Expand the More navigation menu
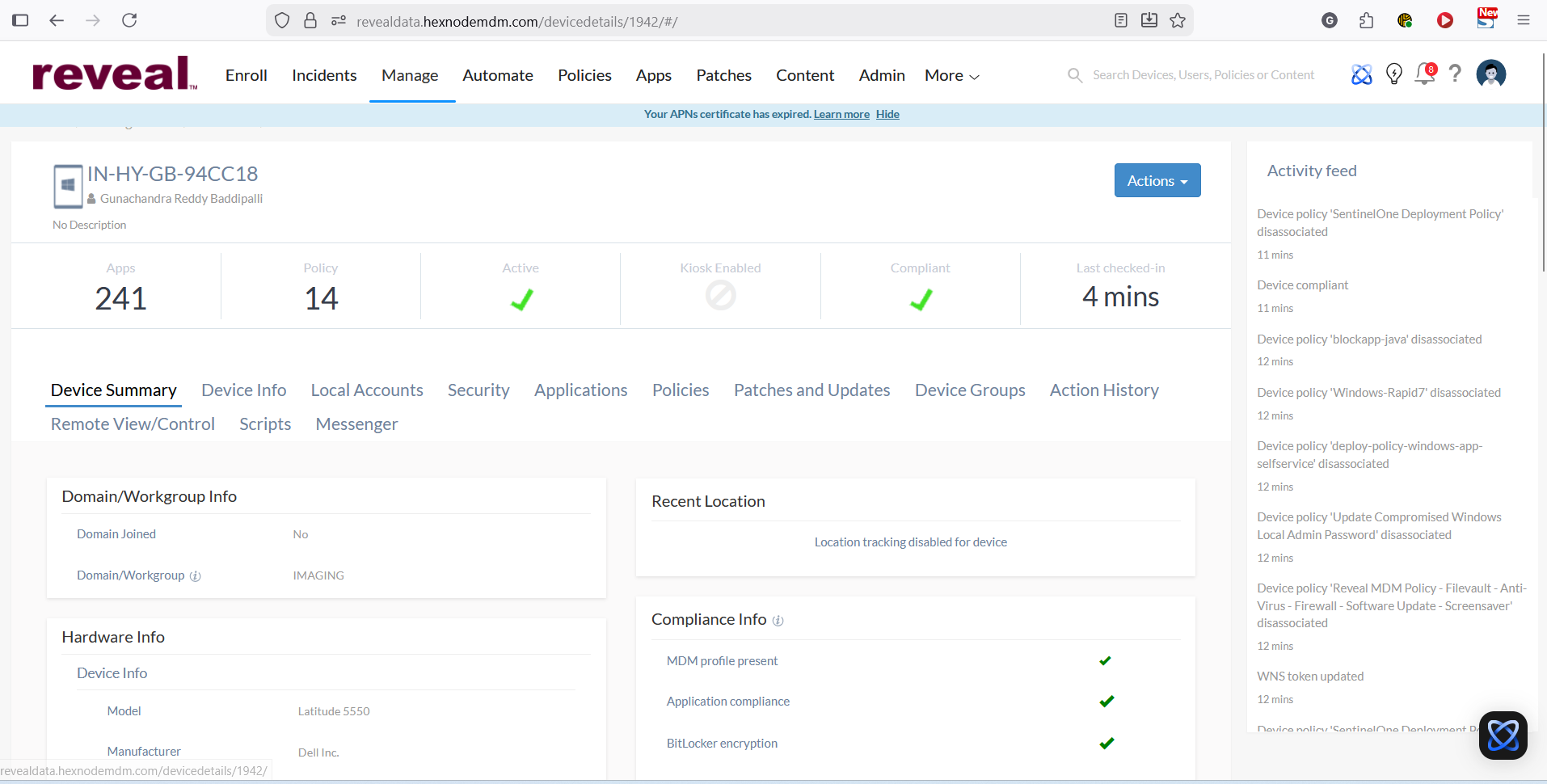This screenshot has height=784, width=1547. [x=951, y=75]
